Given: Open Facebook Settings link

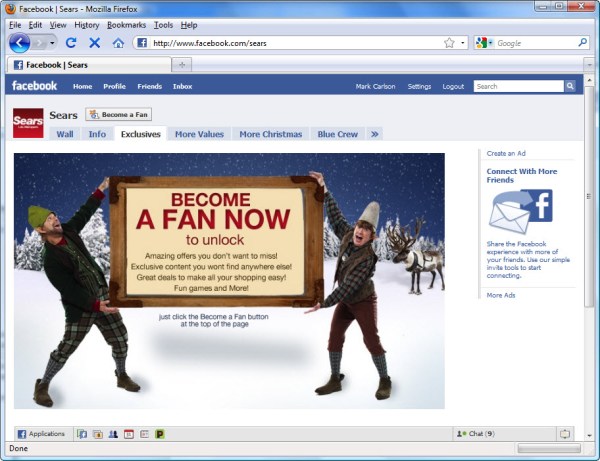Looking at the screenshot, I should (x=419, y=86).
